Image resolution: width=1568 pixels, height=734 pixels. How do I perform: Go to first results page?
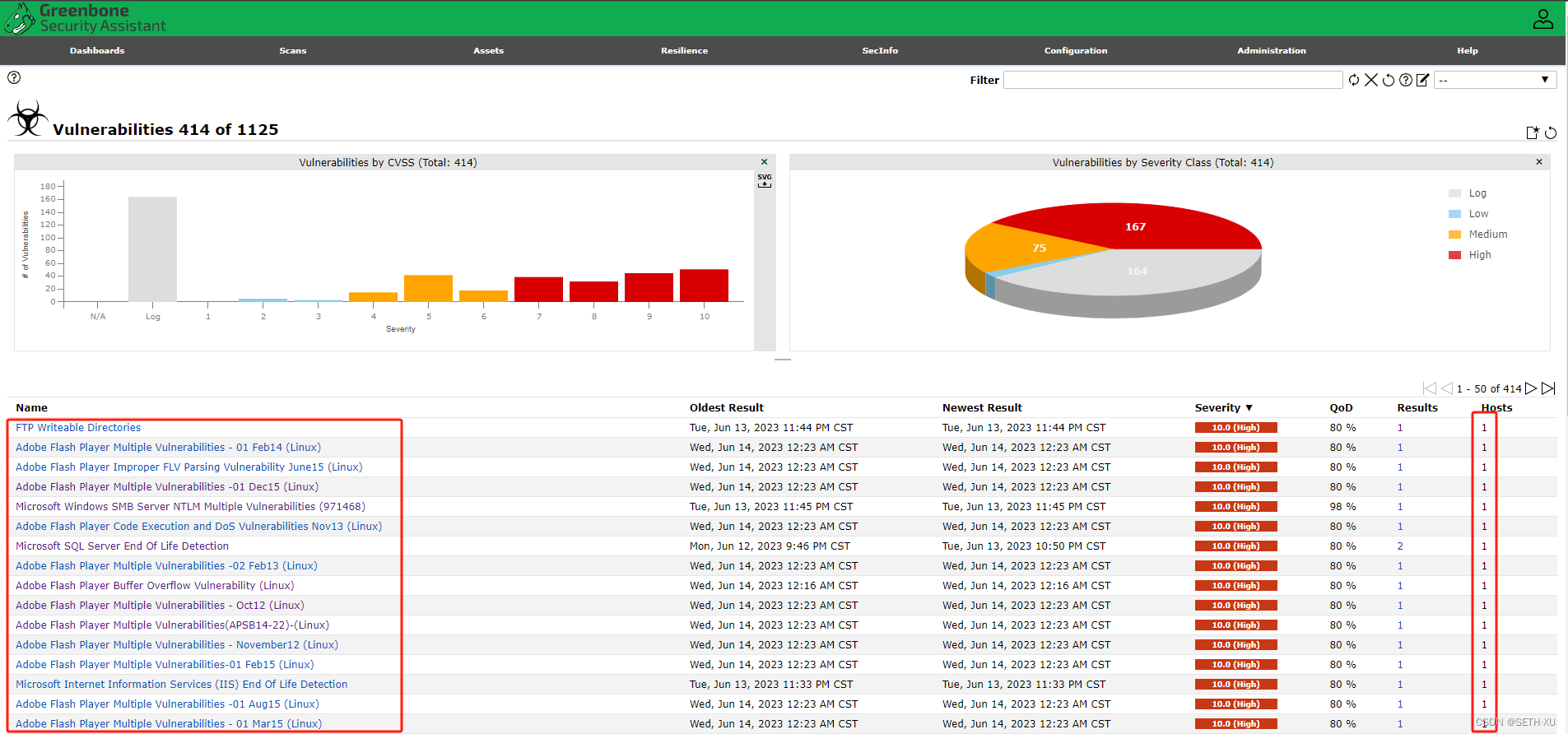coord(1430,388)
